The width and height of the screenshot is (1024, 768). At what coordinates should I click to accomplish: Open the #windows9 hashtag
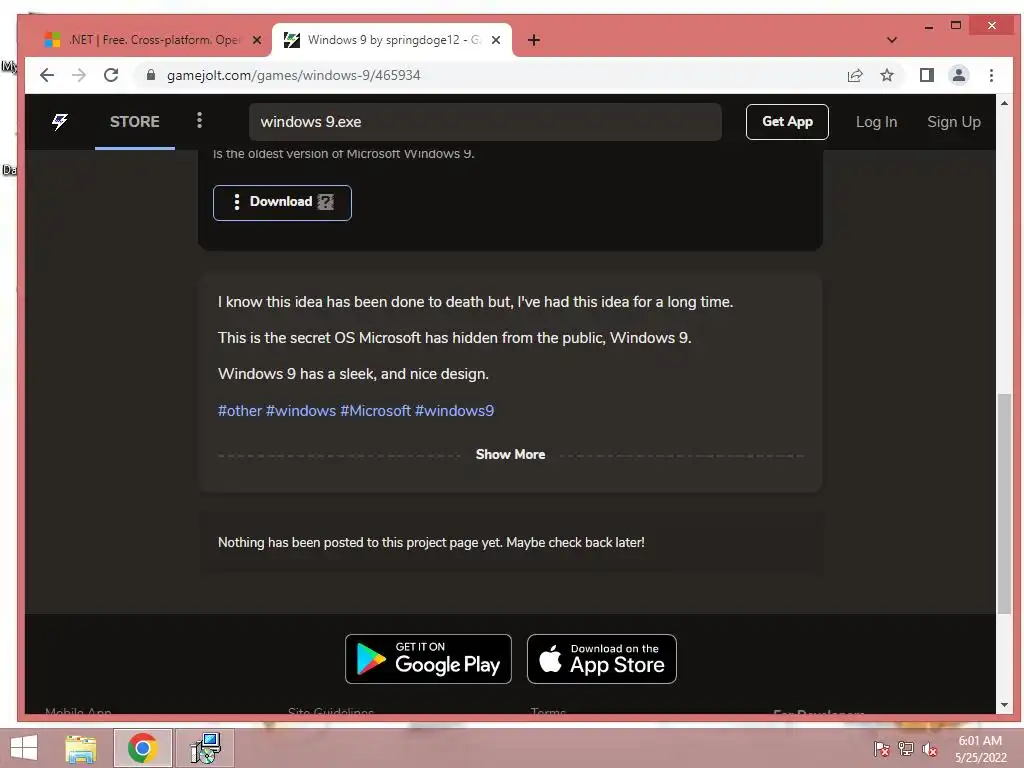[455, 411]
